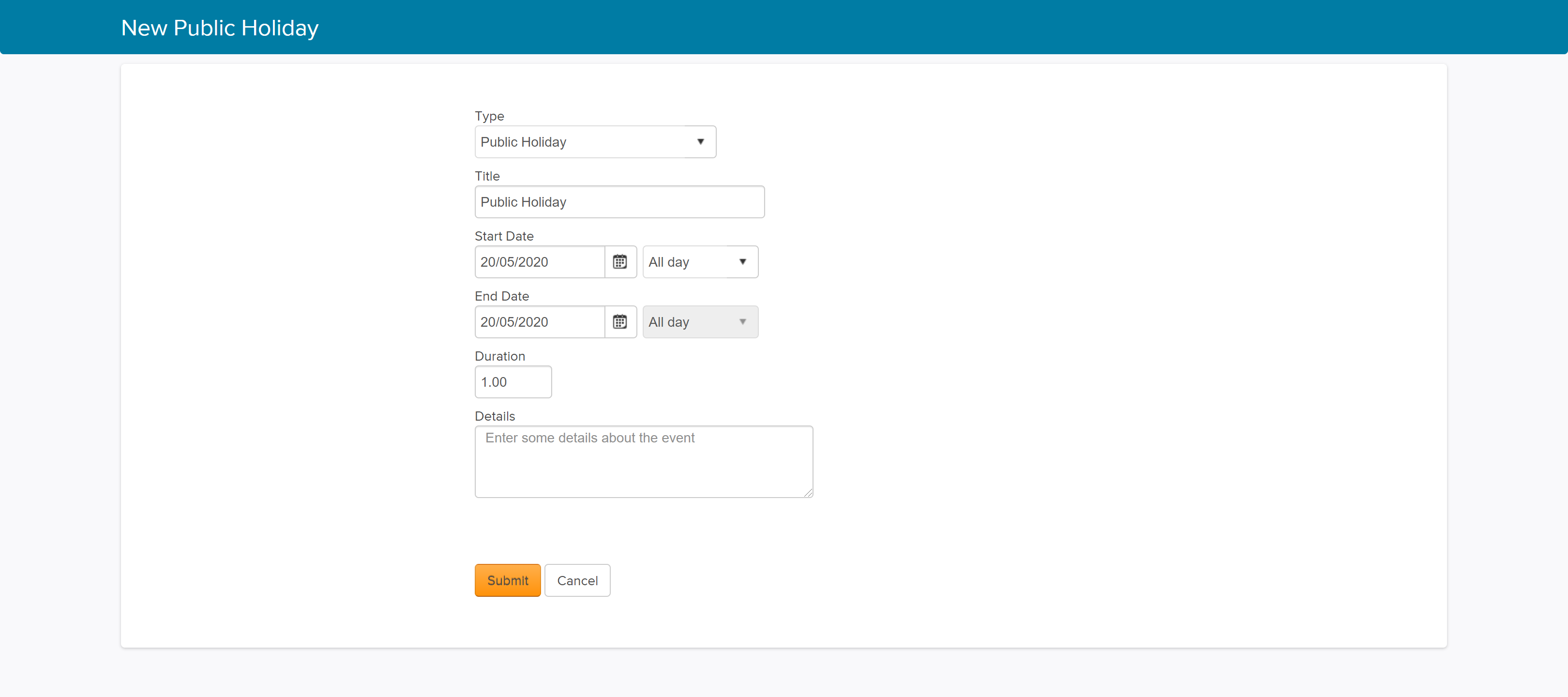Click the Details label
1568x697 pixels.
click(x=495, y=416)
